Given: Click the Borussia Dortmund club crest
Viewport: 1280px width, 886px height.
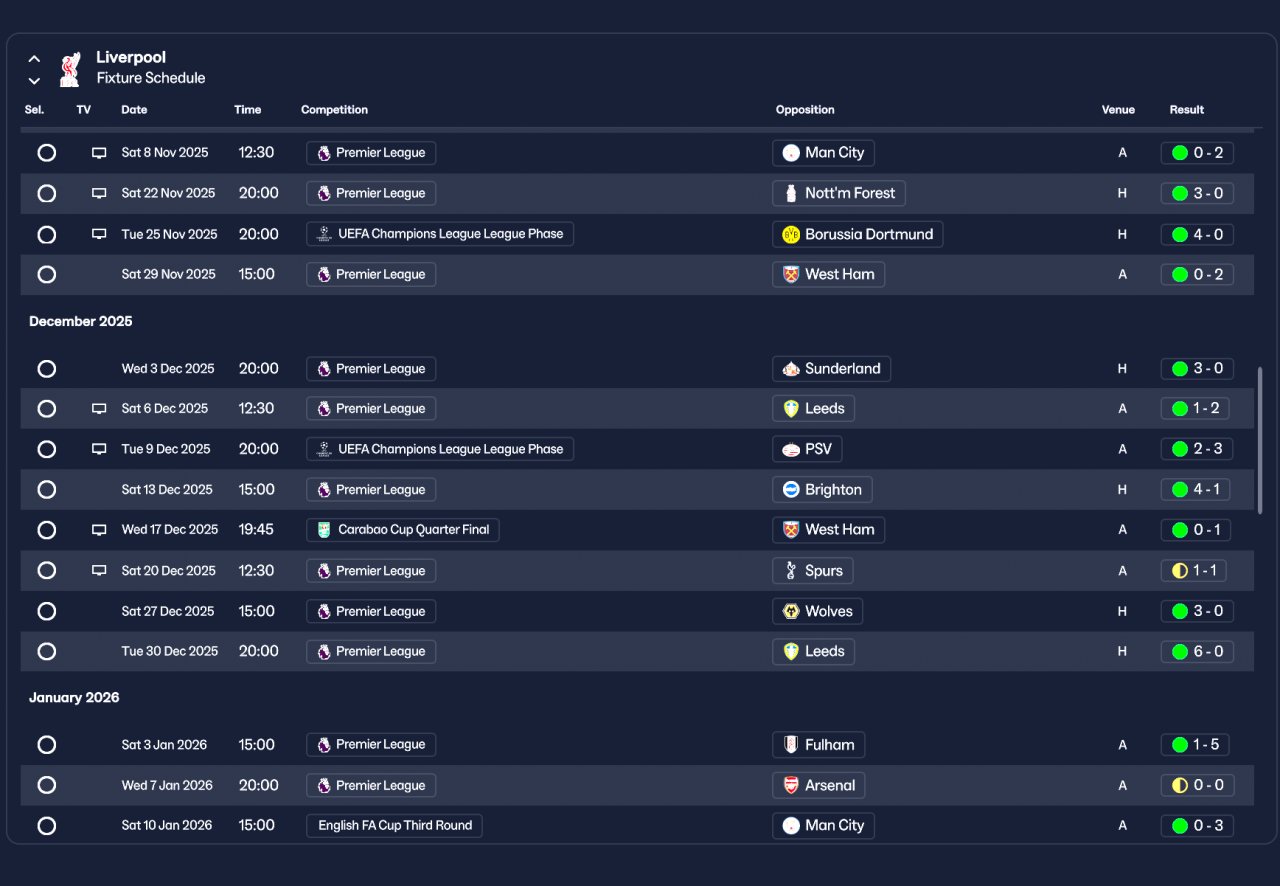Looking at the screenshot, I should click(x=791, y=234).
